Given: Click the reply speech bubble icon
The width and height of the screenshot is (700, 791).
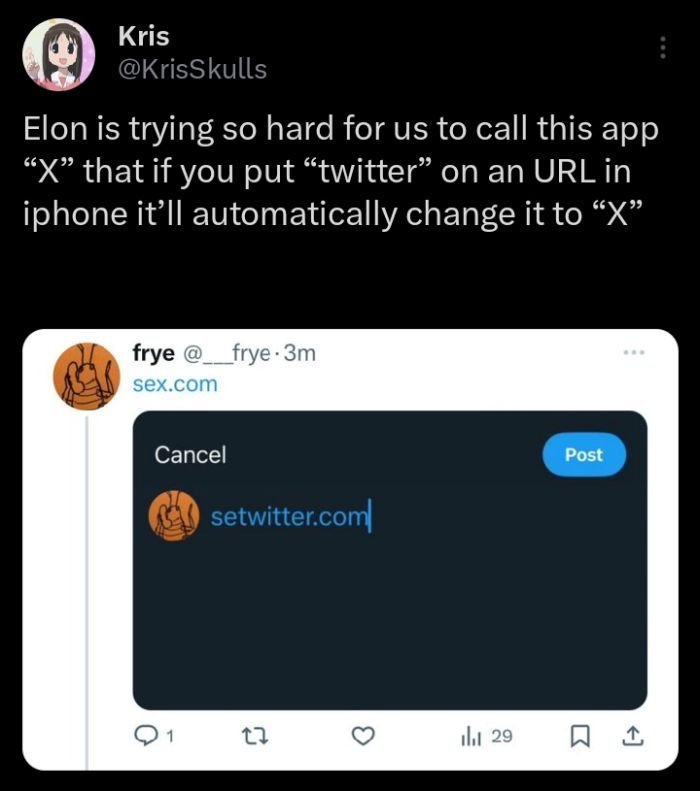Looking at the screenshot, I should pyautogui.click(x=145, y=738).
